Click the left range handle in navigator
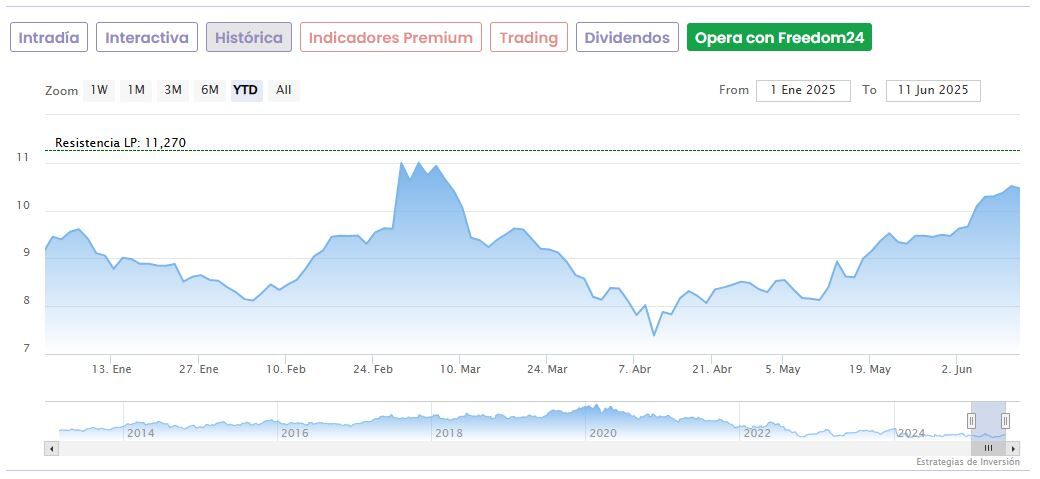Viewport: 1040px width, 479px height. (971, 421)
